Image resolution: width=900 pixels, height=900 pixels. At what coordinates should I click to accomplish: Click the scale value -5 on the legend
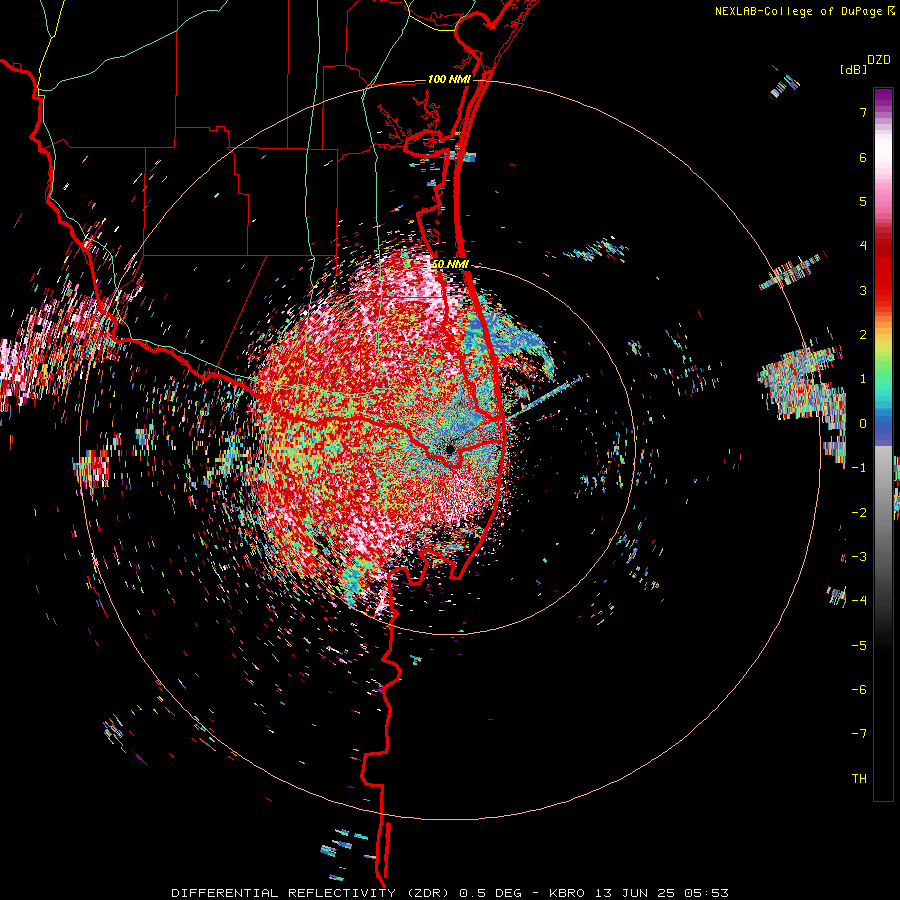tap(859, 646)
